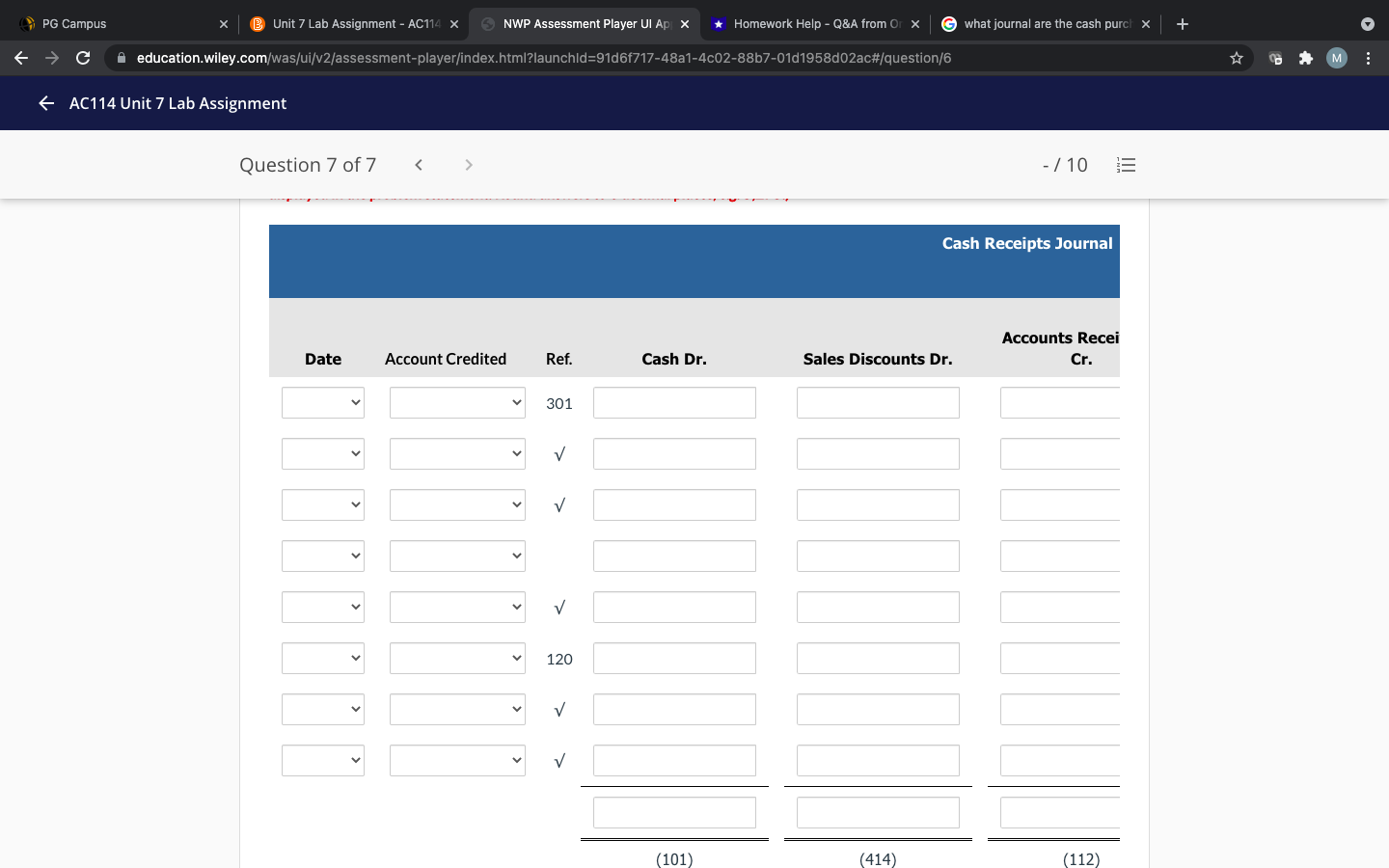
Task: Reload the assessment player page
Action: [x=83, y=58]
